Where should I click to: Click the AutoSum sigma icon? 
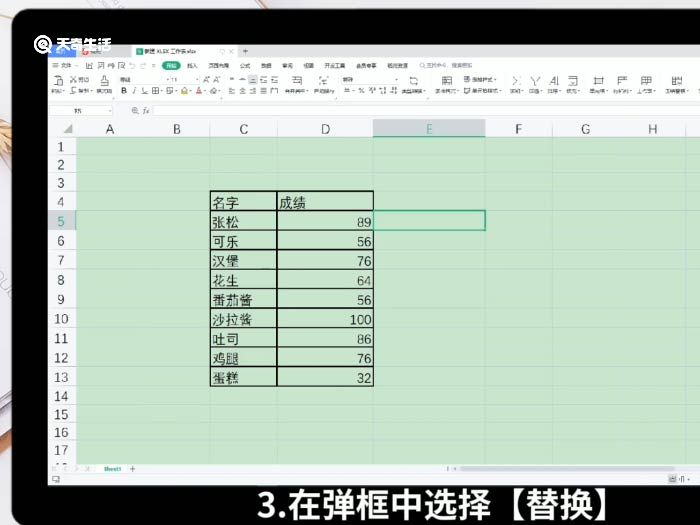pyautogui.click(x=516, y=81)
